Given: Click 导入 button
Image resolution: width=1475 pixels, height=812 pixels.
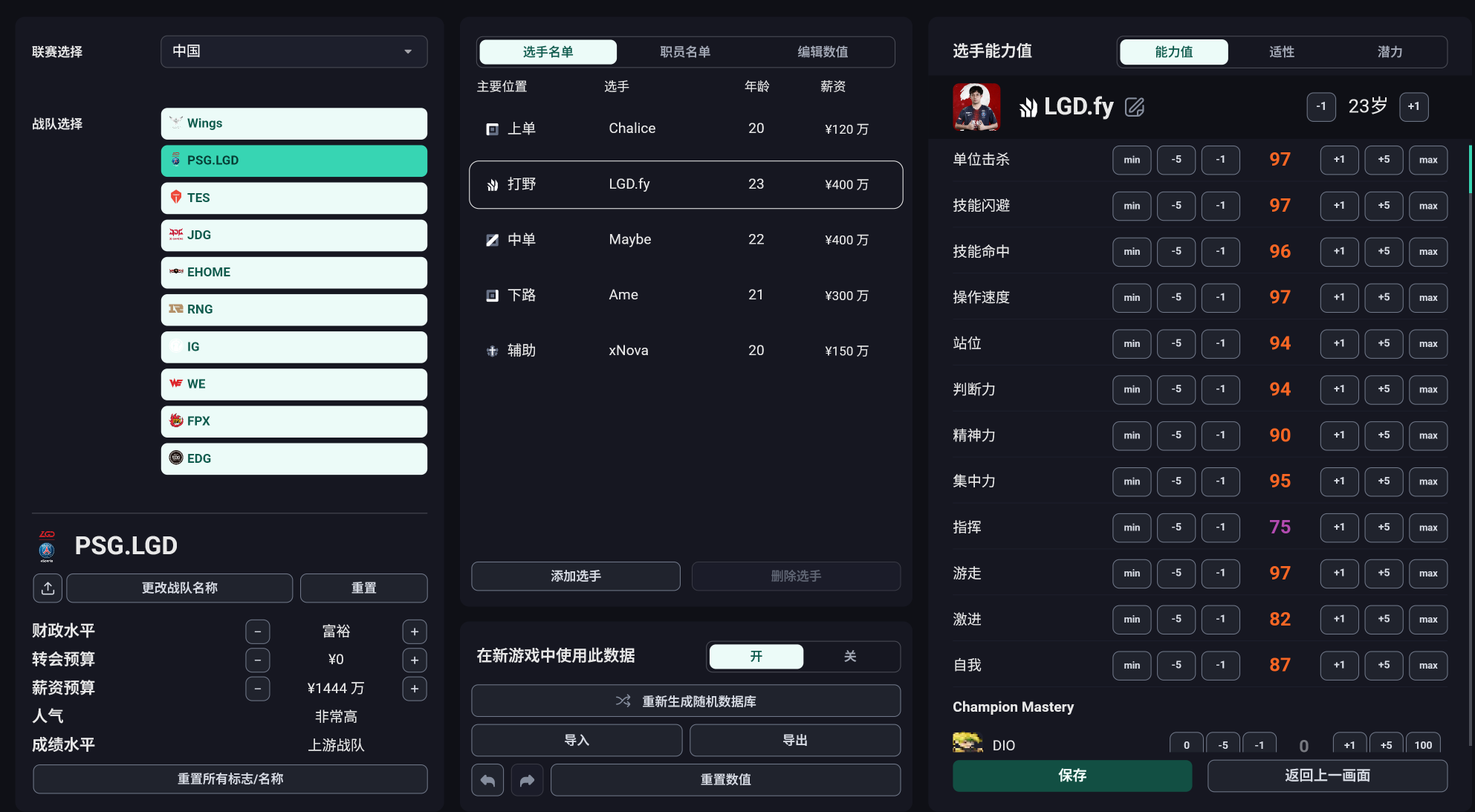Looking at the screenshot, I should tap(577, 740).
